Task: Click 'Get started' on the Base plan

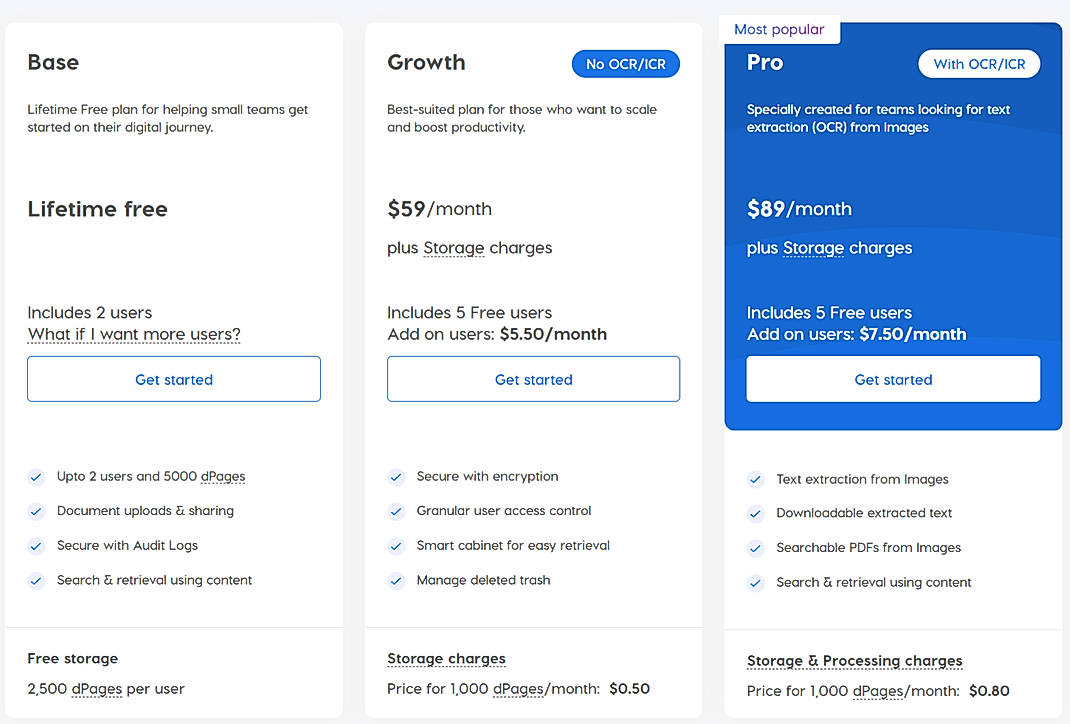Action: [x=173, y=379]
